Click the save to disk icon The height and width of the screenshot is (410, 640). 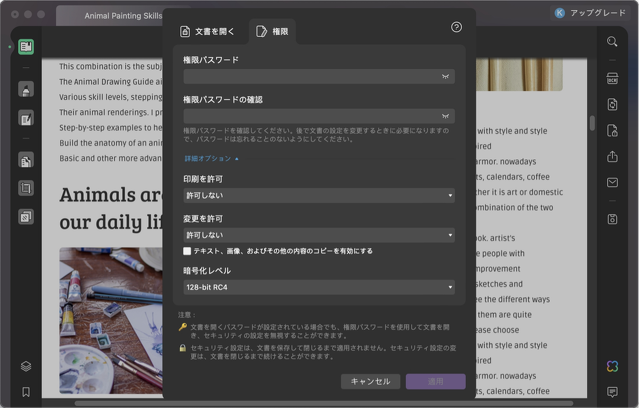click(612, 219)
